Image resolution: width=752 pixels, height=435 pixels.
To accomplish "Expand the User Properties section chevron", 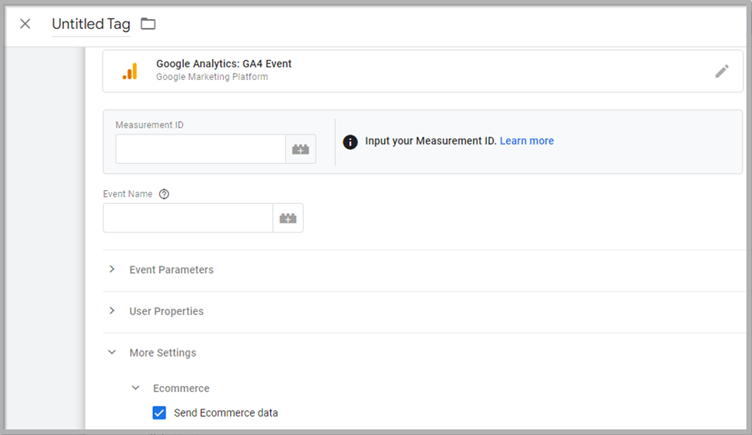I will [112, 311].
